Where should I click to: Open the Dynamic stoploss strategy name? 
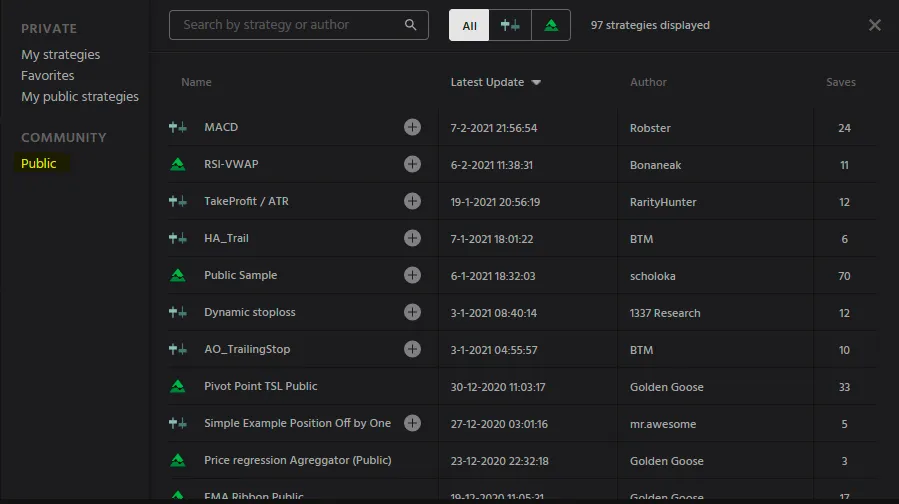point(250,312)
